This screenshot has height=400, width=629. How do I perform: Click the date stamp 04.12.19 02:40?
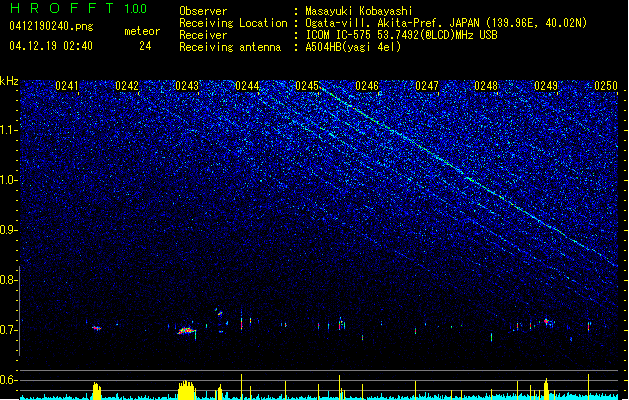[x=51, y=46]
